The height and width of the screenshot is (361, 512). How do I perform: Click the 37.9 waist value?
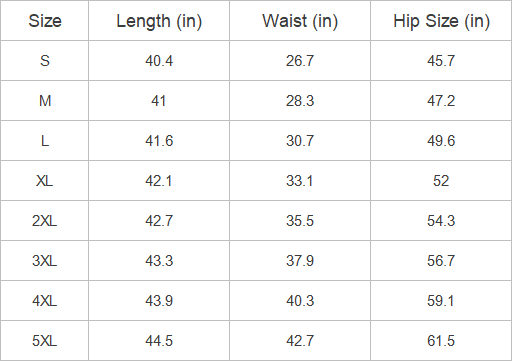coord(300,261)
